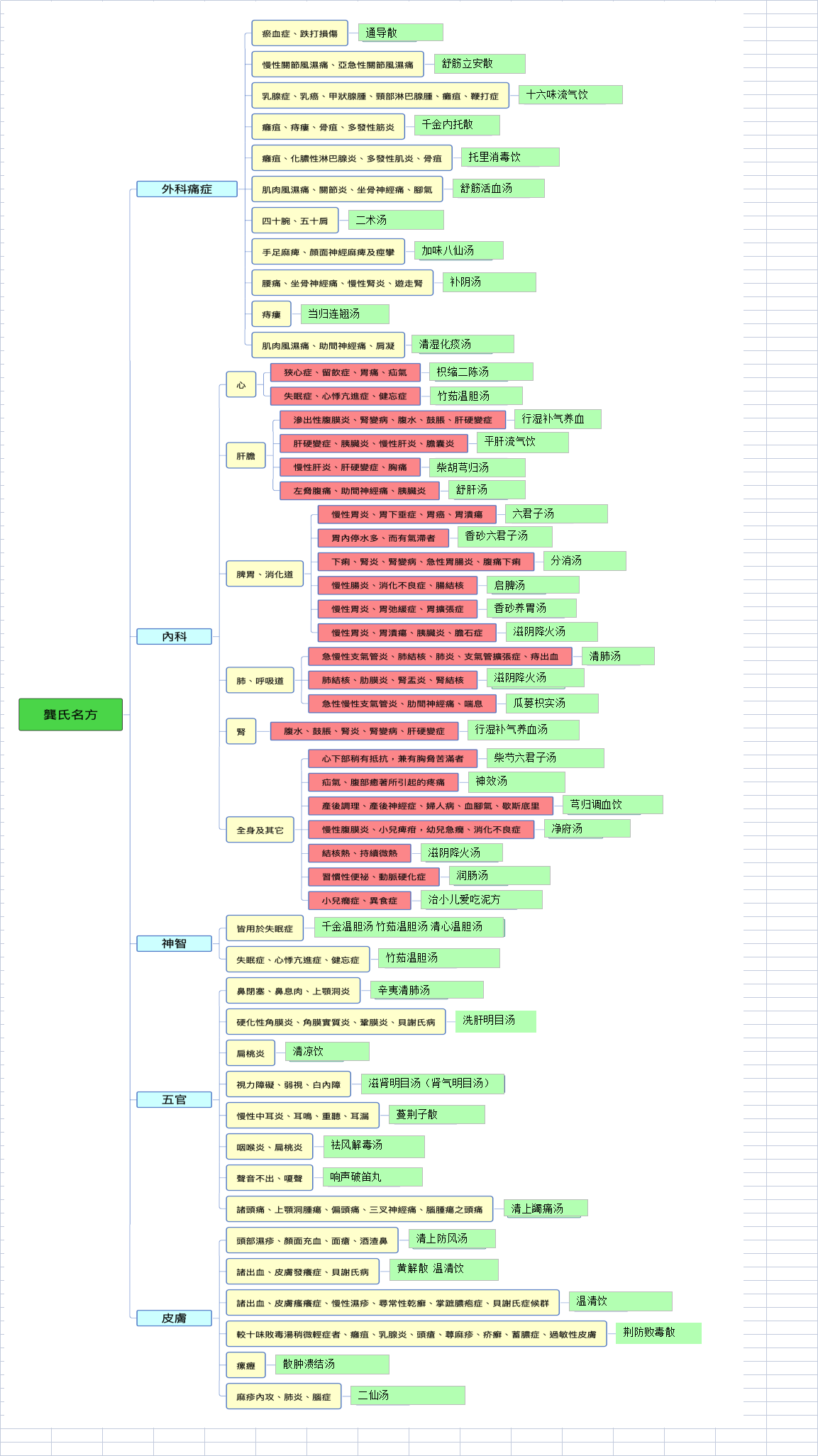Select the 皮膚 branch node
818x1456 pixels.
click(174, 1318)
